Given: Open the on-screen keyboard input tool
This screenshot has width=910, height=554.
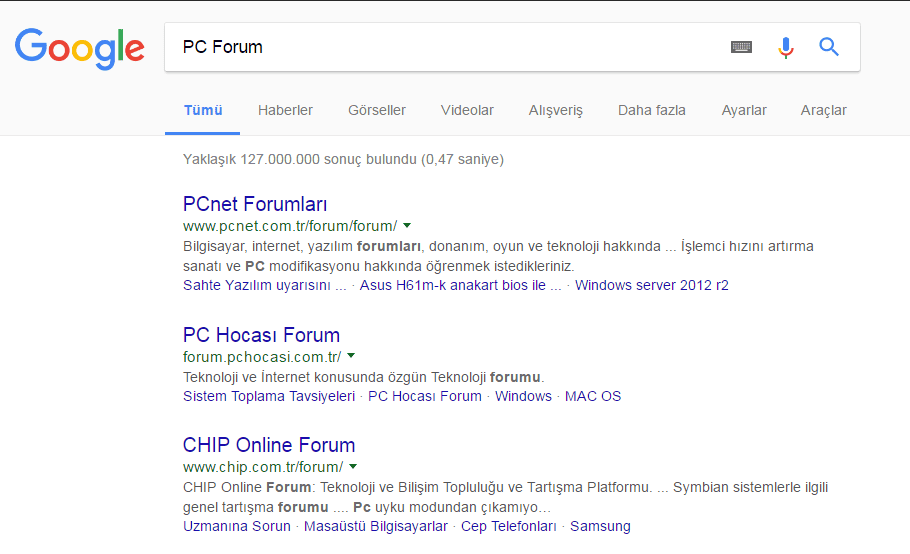Looking at the screenshot, I should pos(741,47).
